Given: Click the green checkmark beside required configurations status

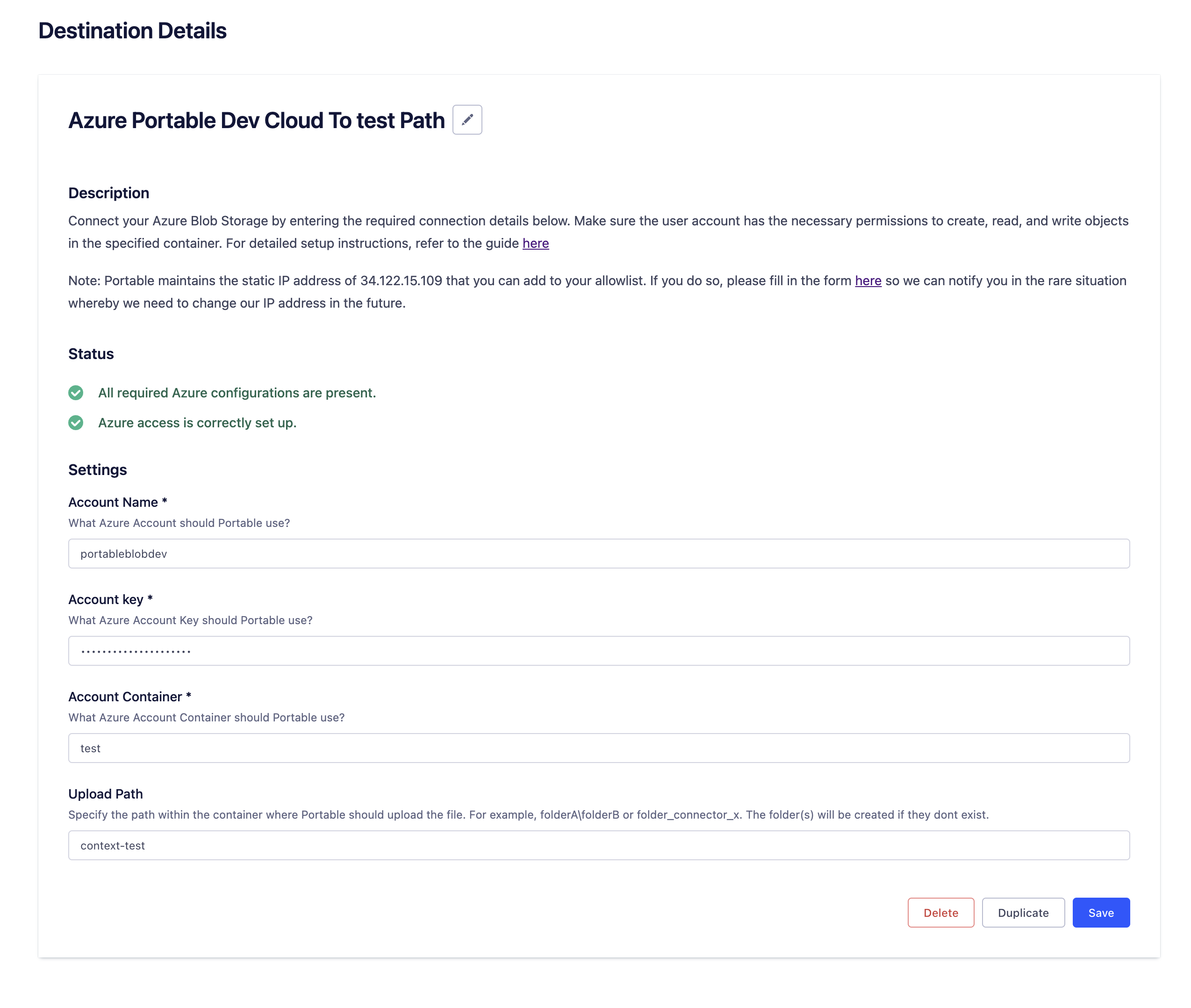Looking at the screenshot, I should click(x=76, y=393).
